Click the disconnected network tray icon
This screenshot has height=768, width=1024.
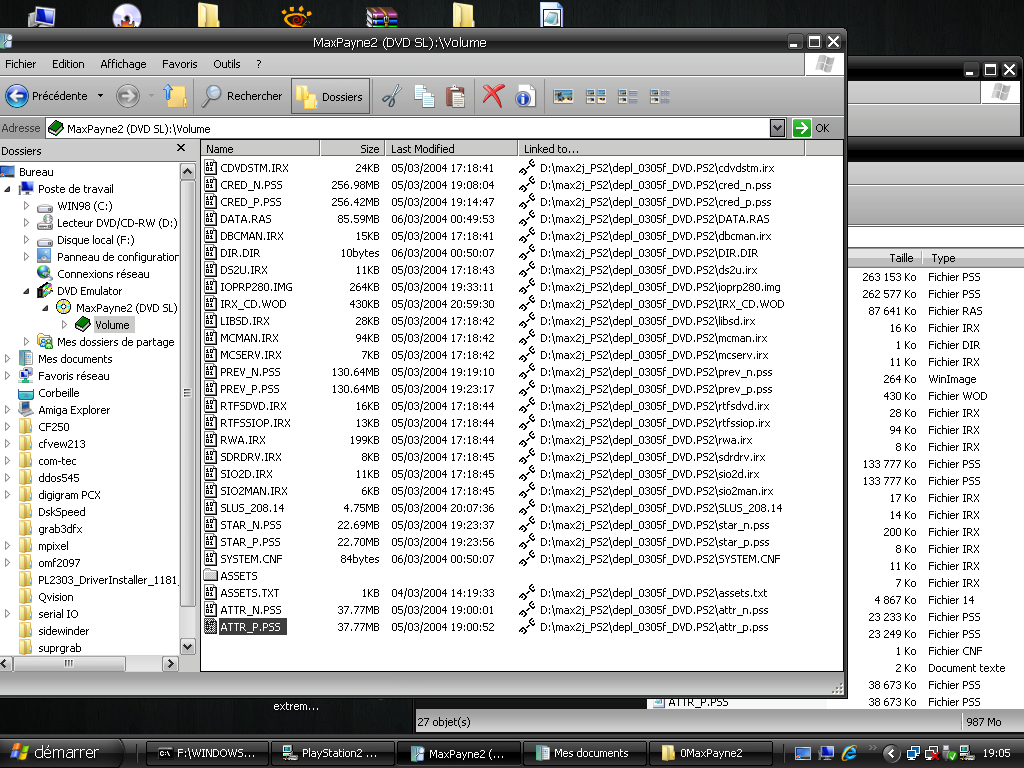click(x=932, y=753)
